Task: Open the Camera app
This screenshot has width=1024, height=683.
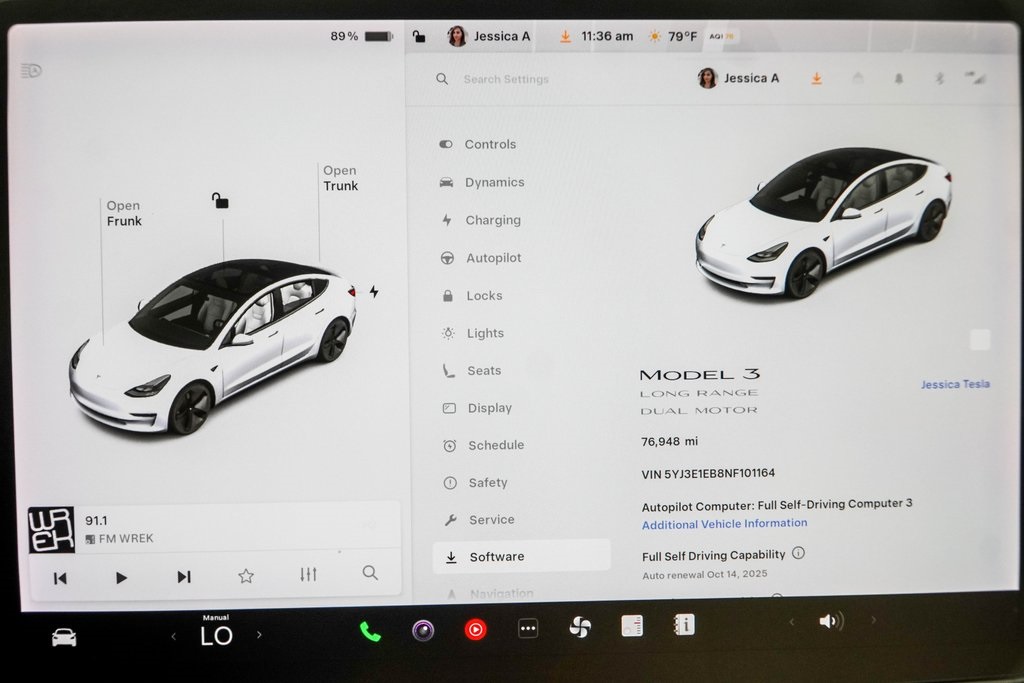Action: (423, 631)
